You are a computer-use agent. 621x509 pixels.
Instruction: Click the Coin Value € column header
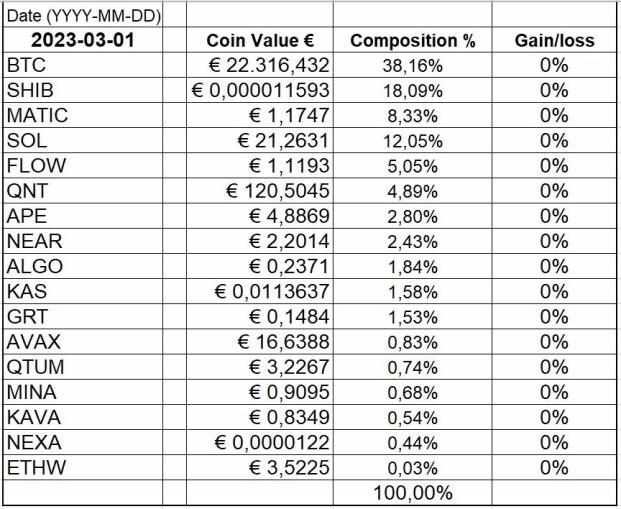pyautogui.click(x=261, y=42)
